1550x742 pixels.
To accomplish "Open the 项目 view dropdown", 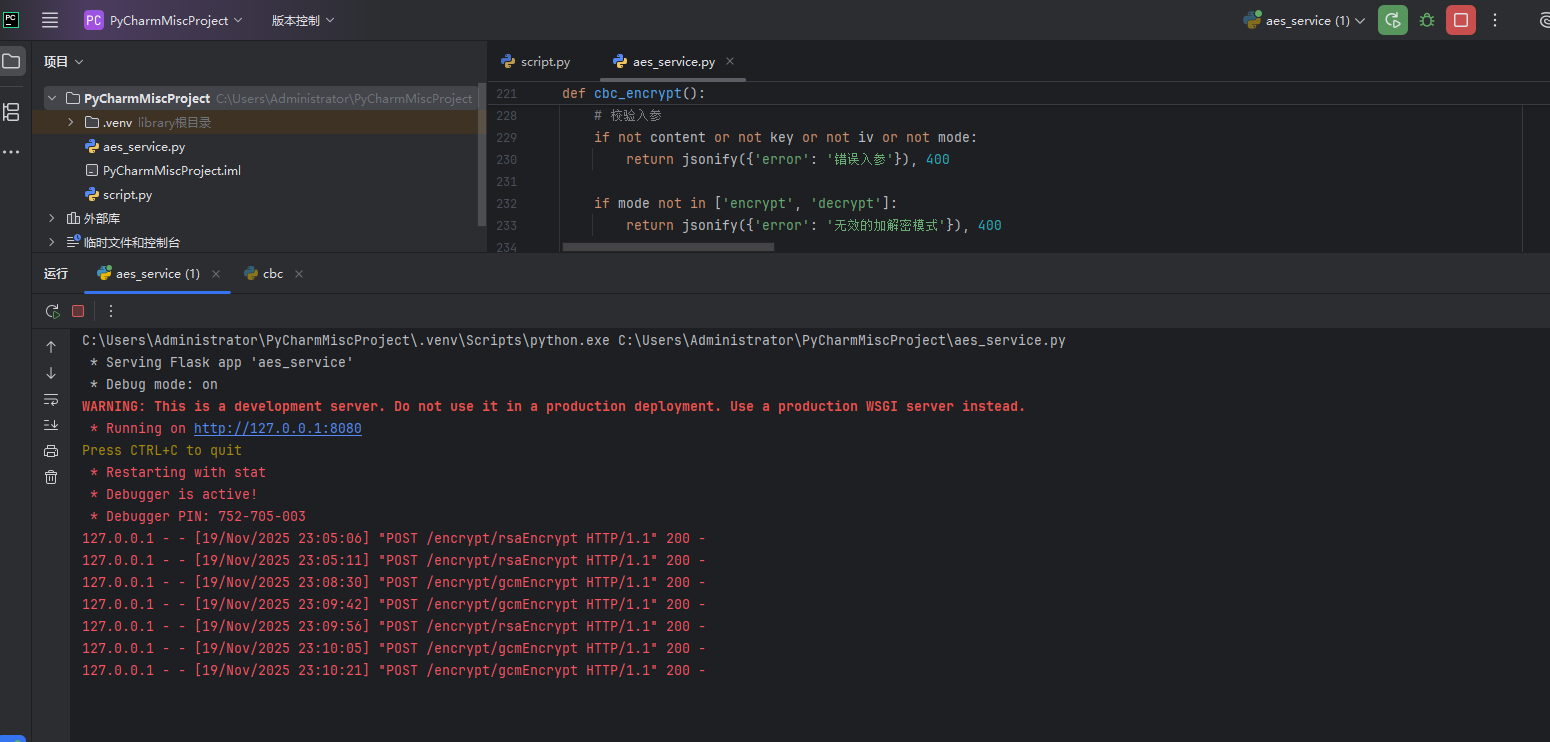I will pyautogui.click(x=63, y=62).
